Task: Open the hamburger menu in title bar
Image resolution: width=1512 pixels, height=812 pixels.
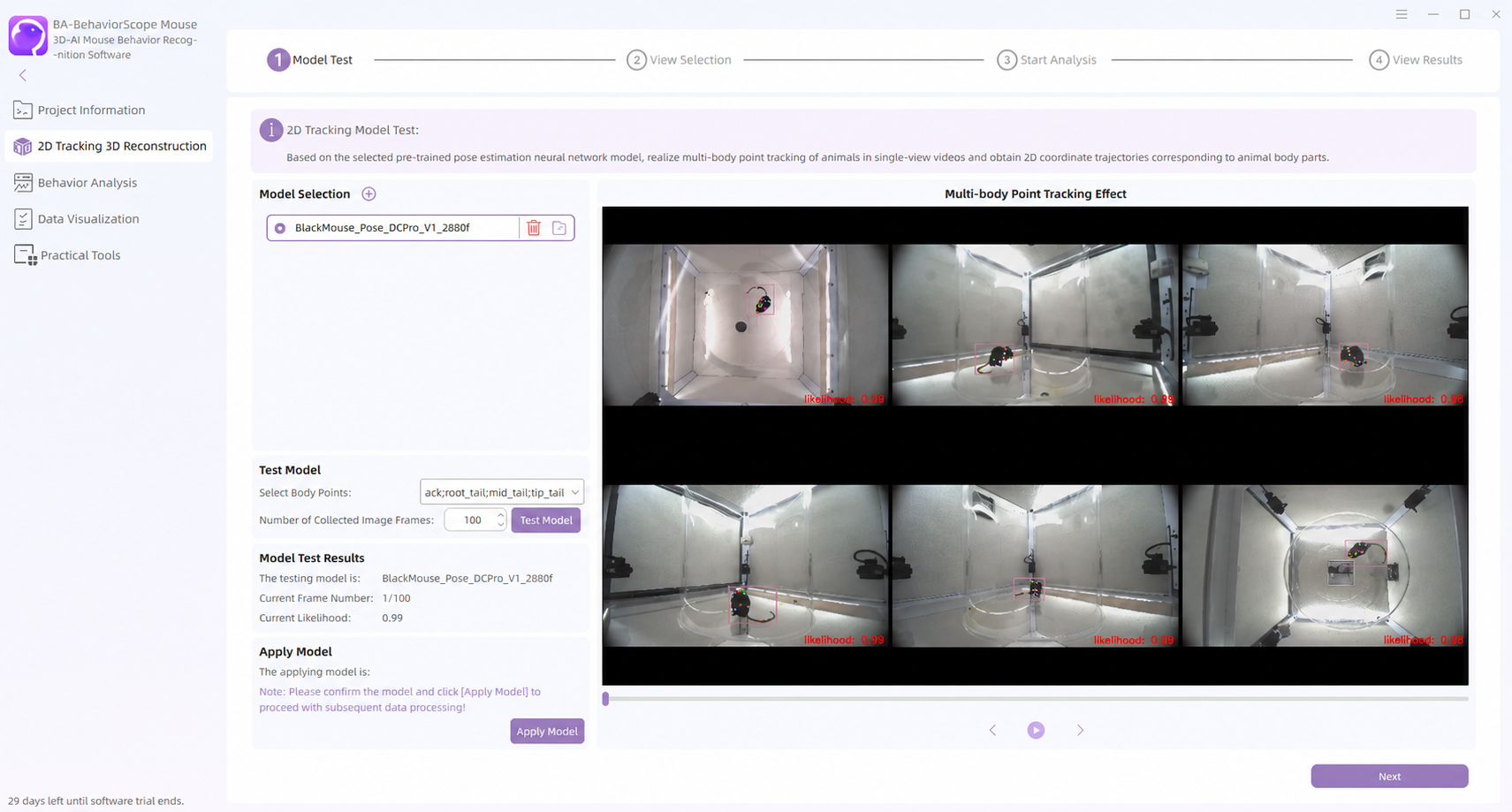Action: click(x=1402, y=14)
